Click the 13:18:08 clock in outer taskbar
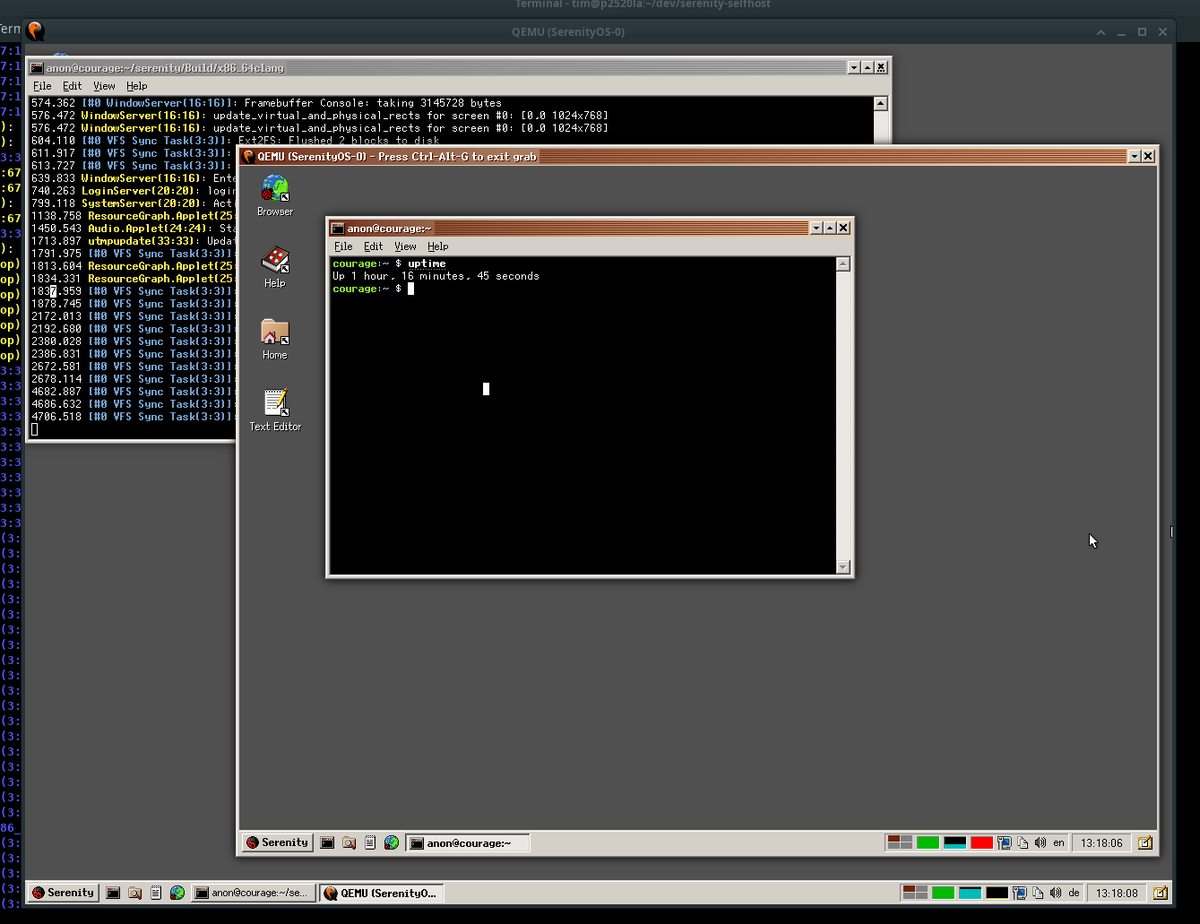The image size is (1200, 924). point(1118,892)
